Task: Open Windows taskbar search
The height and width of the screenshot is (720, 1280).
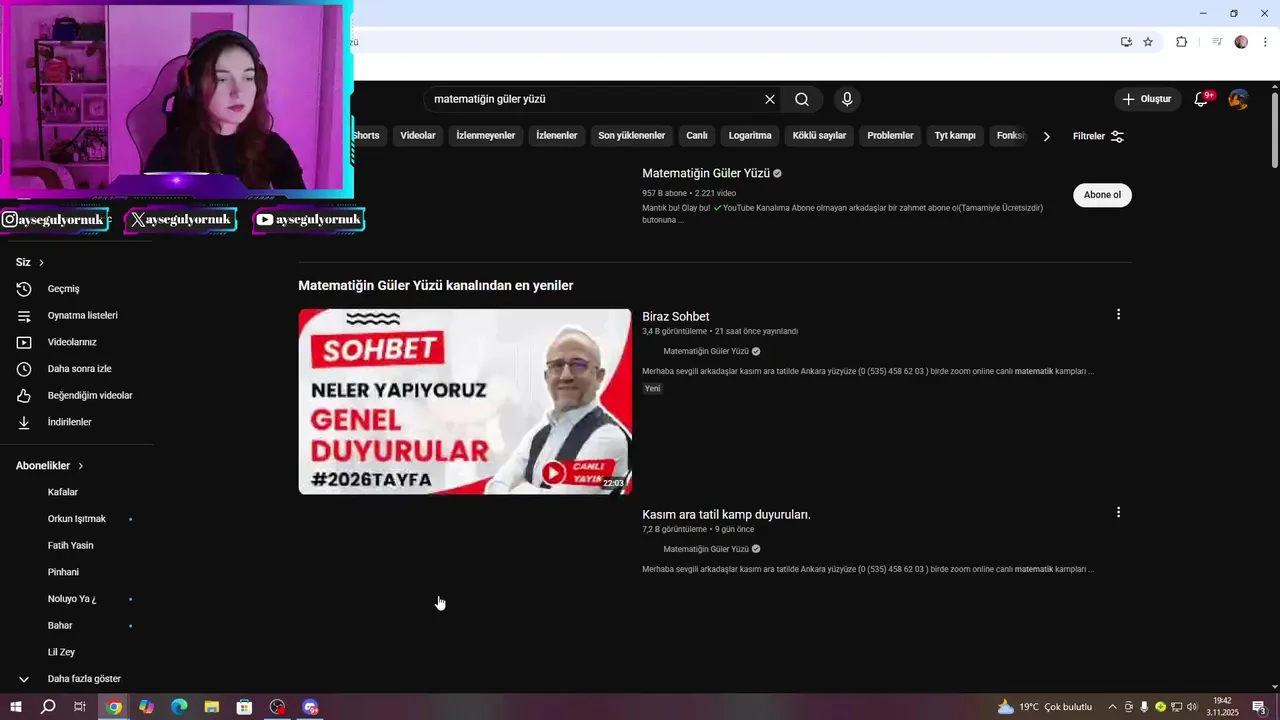Action: coord(47,707)
